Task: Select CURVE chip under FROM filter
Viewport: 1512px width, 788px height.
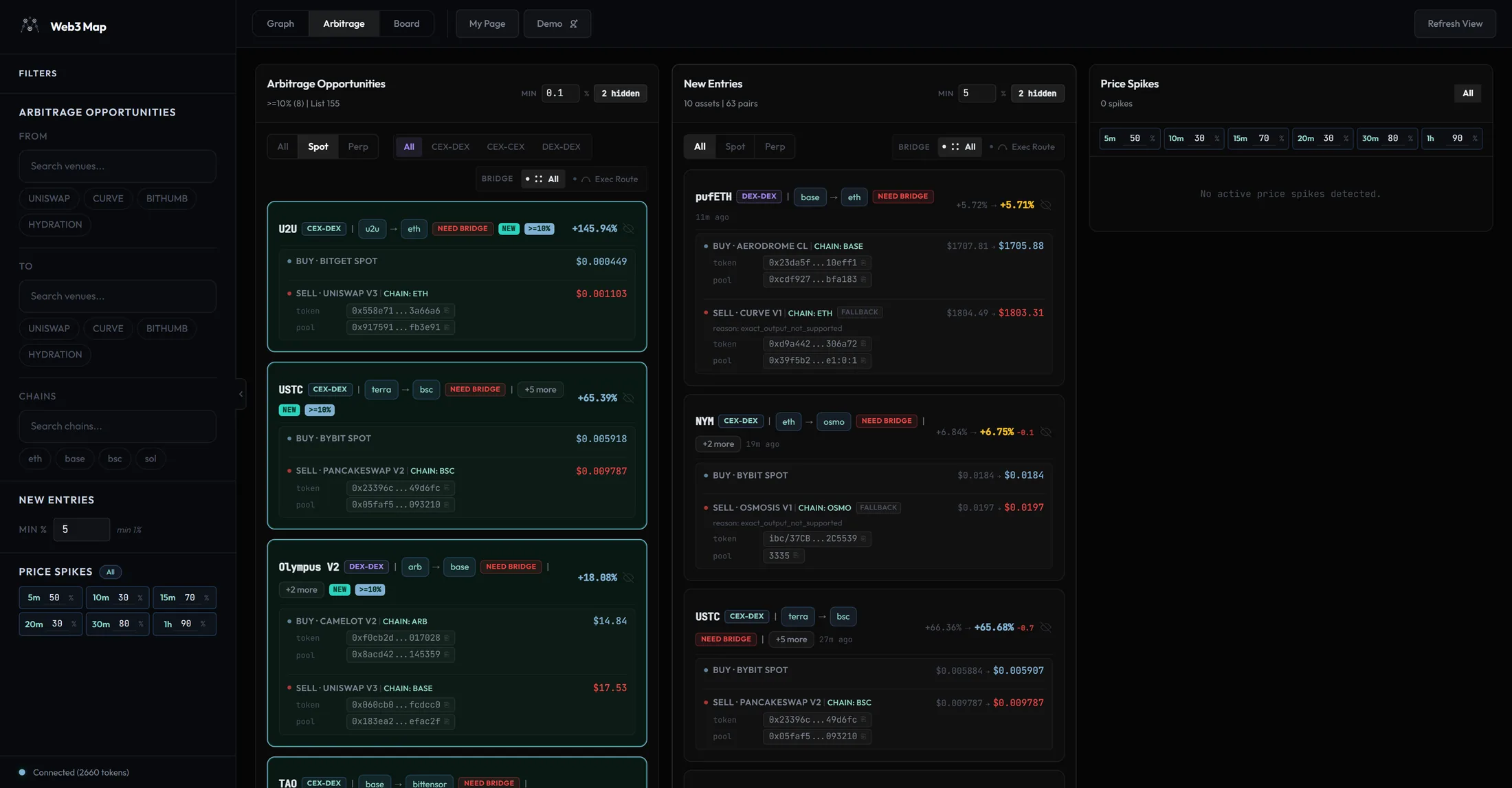Action: point(108,199)
